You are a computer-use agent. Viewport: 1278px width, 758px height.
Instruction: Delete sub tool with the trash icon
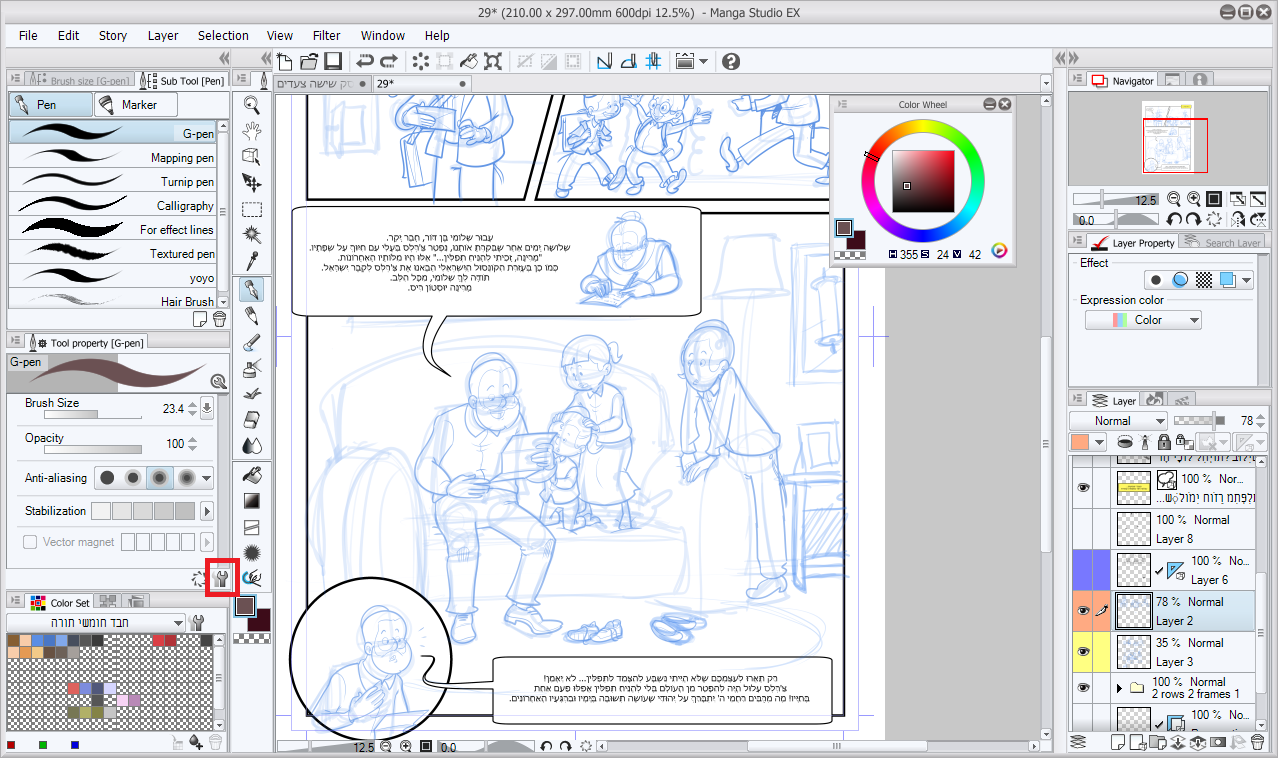(x=219, y=319)
